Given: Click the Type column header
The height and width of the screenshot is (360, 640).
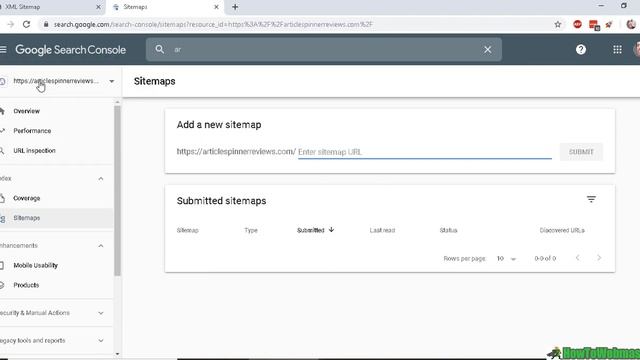Looking at the screenshot, I should (x=251, y=230).
